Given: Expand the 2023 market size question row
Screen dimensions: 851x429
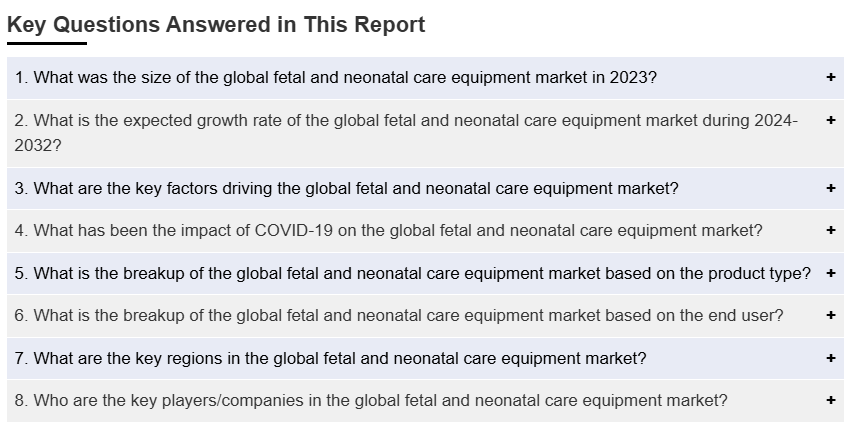Looking at the screenshot, I should tap(426, 78).
